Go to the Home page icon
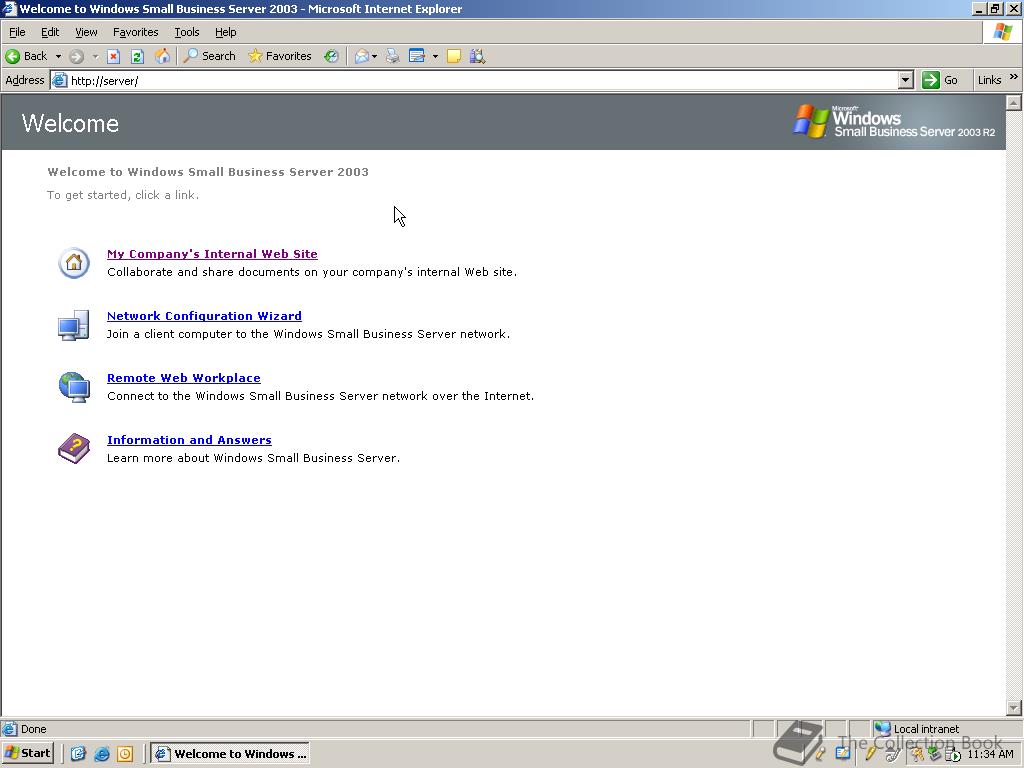This screenshot has width=1024, height=768. pyautogui.click(x=162, y=56)
